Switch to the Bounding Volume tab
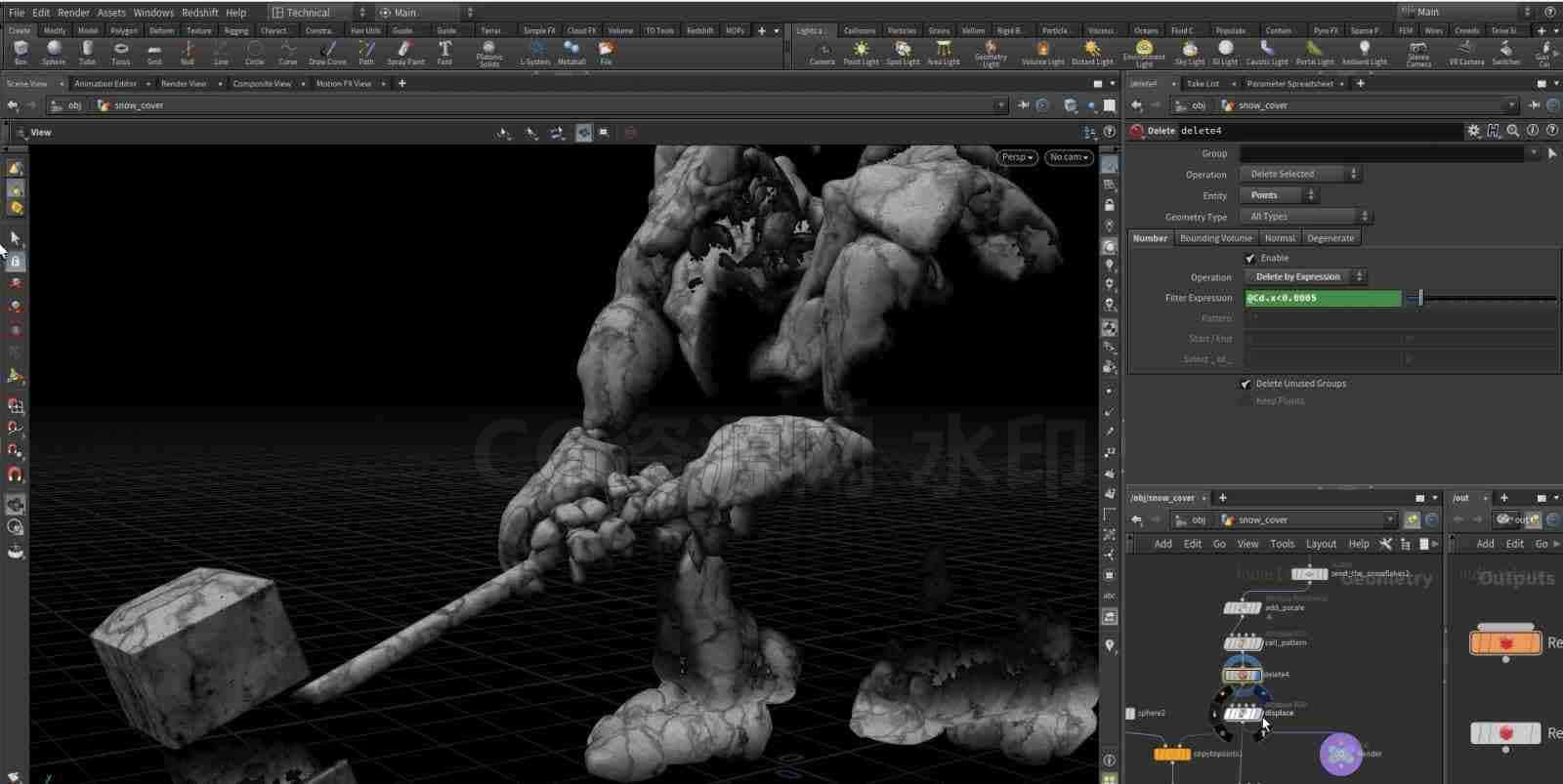Image resolution: width=1563 pixels, height=784 pixels. 1215,238
